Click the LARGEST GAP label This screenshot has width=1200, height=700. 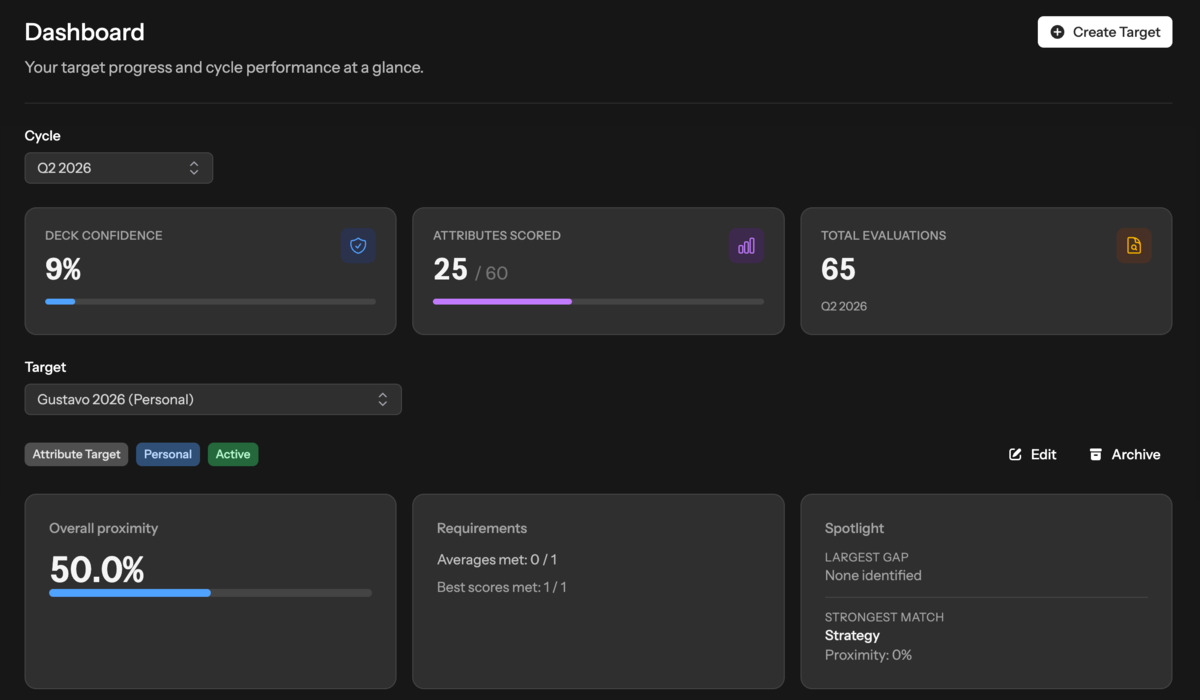point(867,557)
